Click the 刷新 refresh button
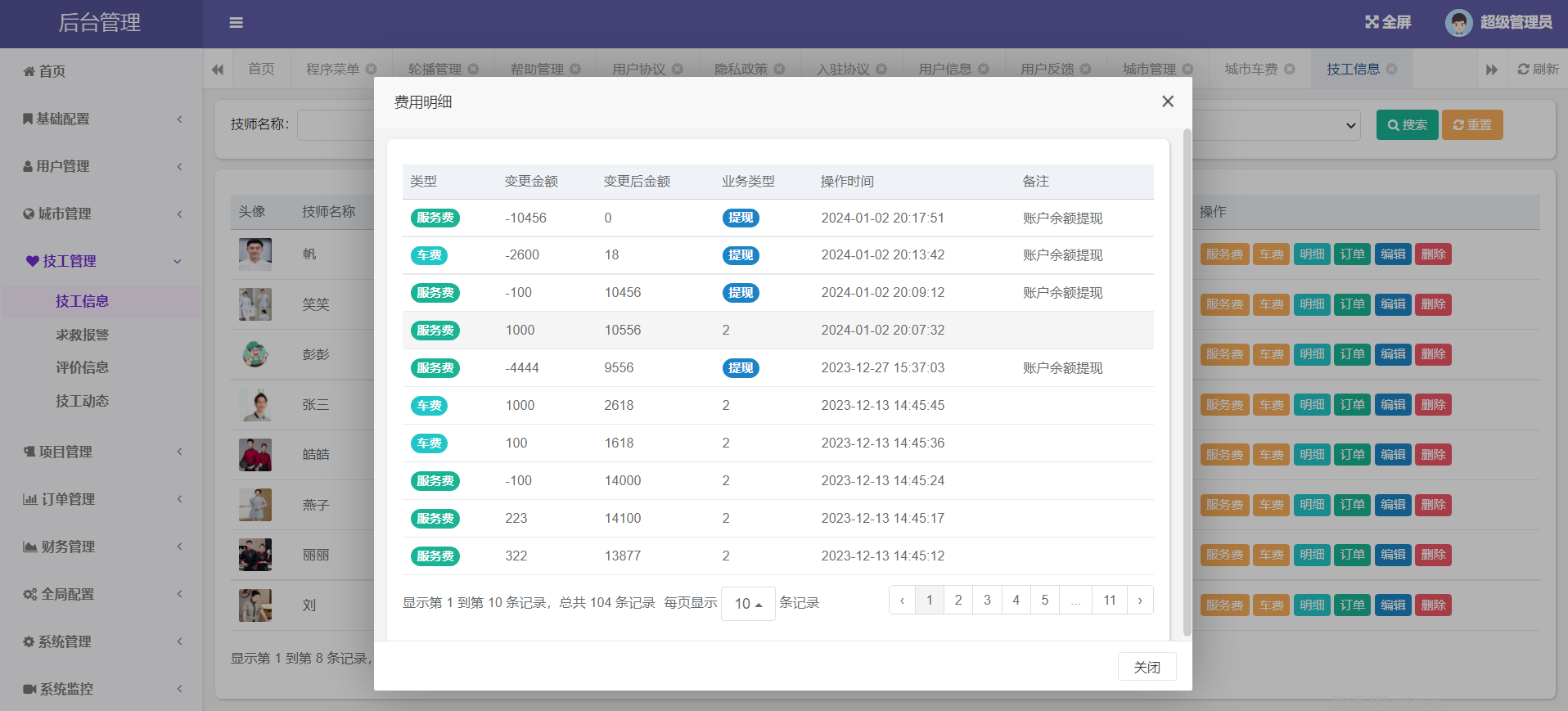 [x=1538, y=70]
